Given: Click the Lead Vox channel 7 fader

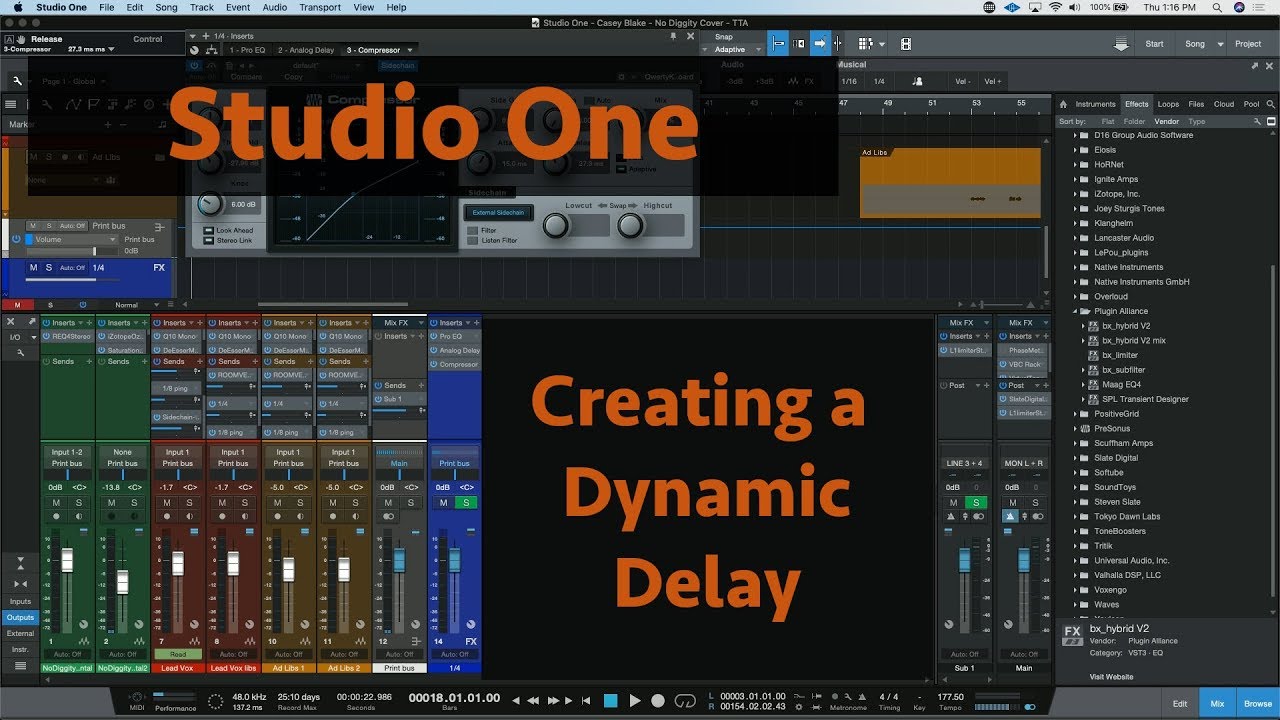Looking at the screenshot, I should 178,563.
